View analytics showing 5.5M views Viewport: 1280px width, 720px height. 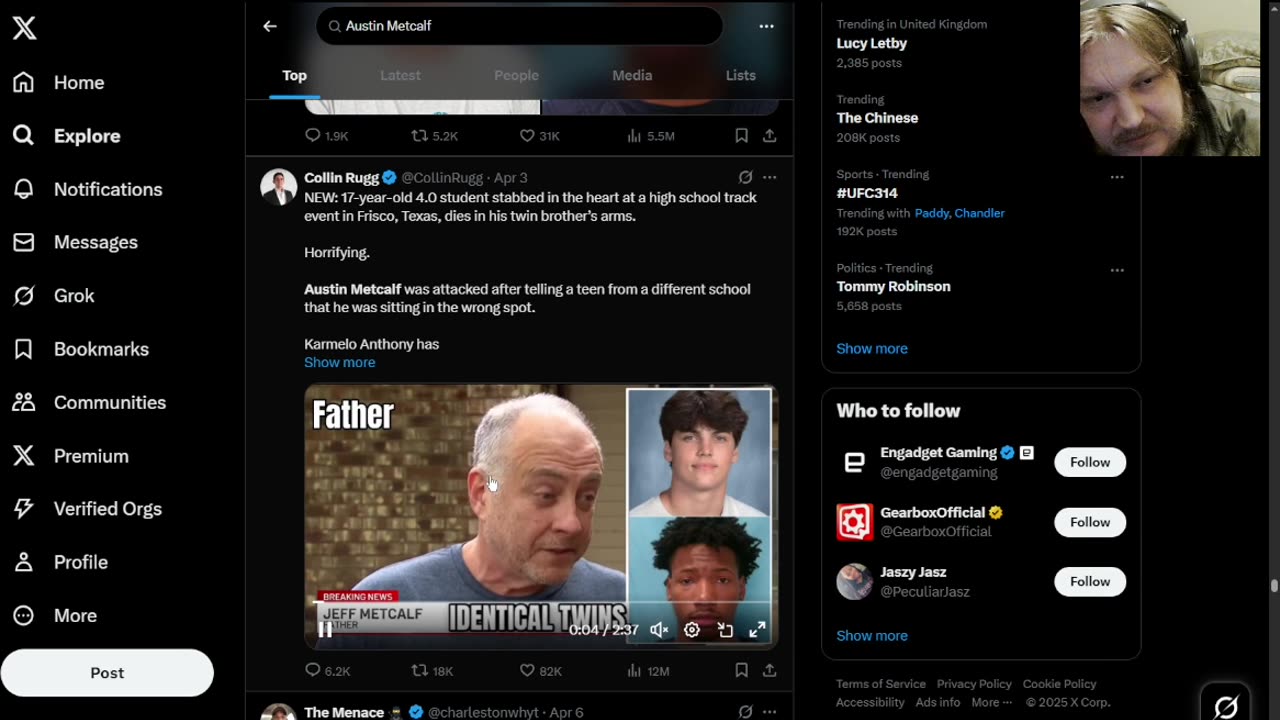650,135
